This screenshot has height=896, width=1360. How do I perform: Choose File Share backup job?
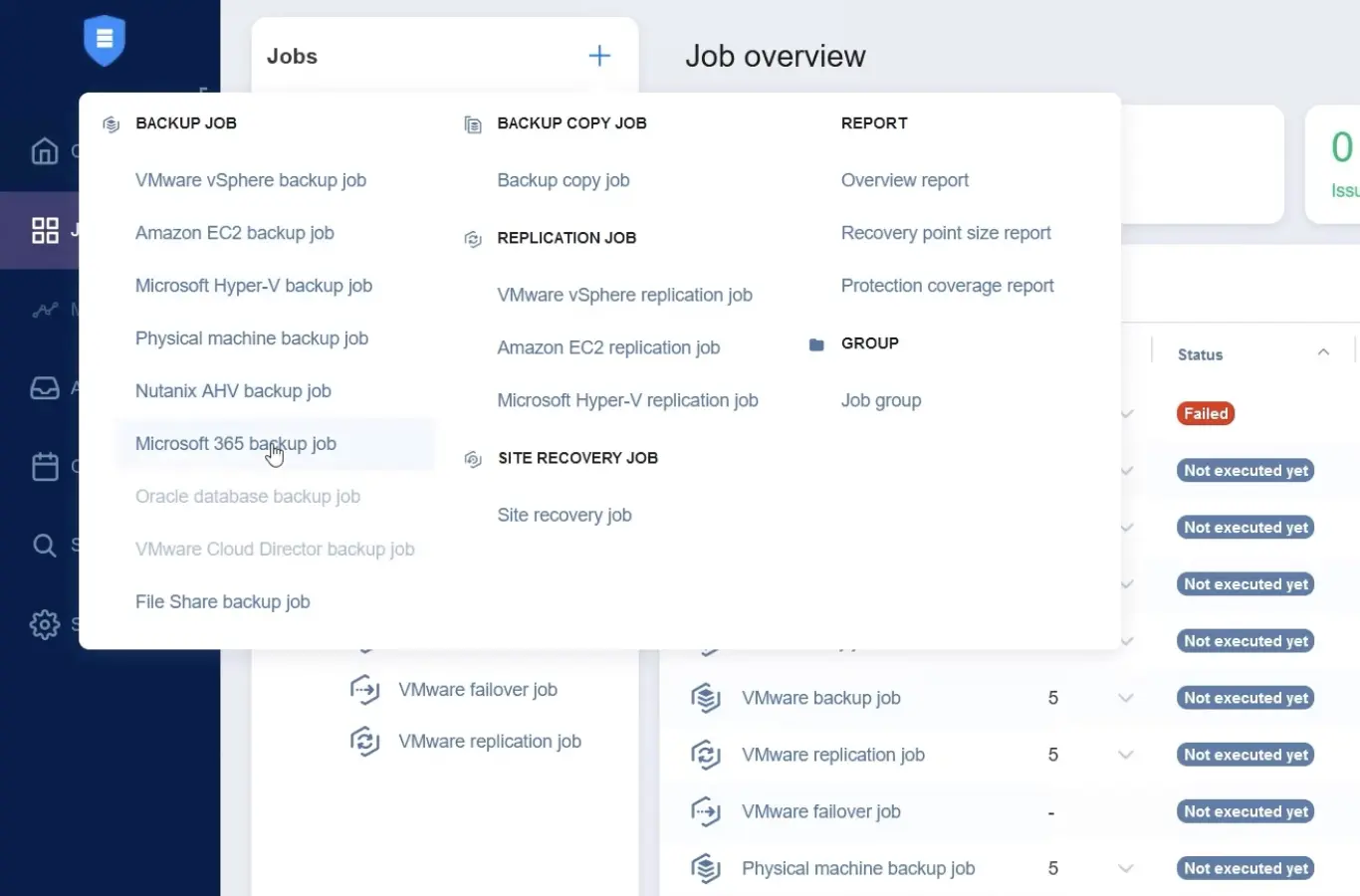point(223,602)
